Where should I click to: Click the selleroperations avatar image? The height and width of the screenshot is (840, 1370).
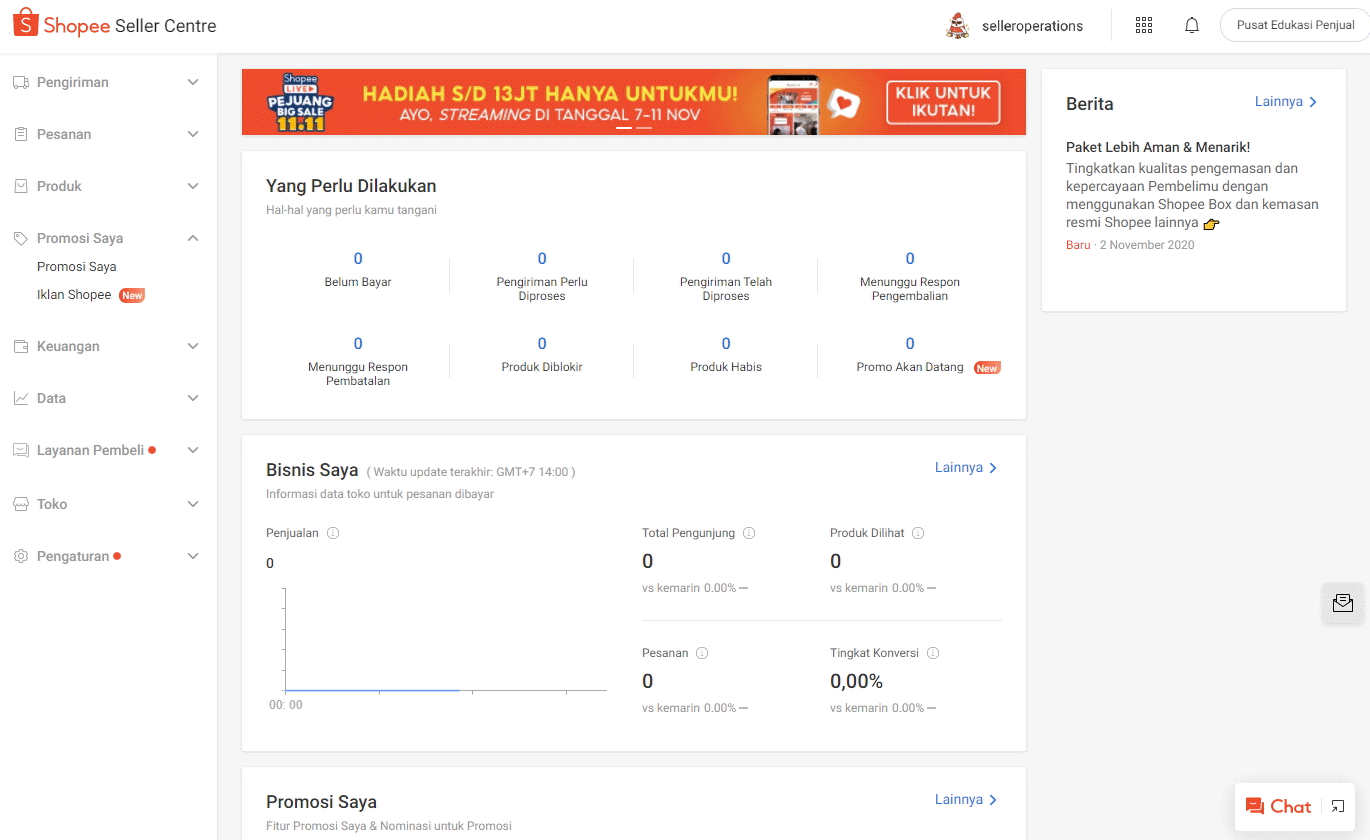957,26
